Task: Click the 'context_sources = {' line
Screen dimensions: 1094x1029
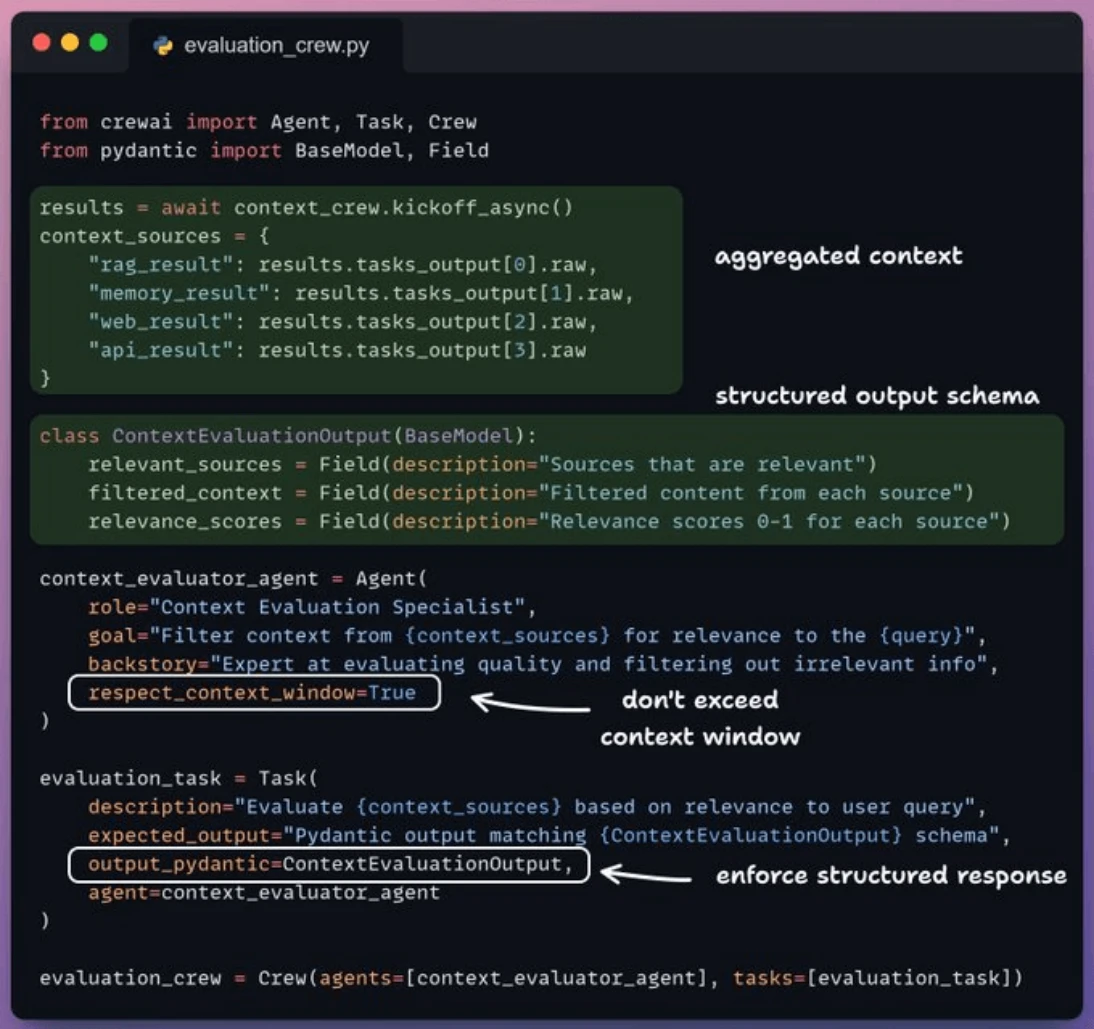Action: [x=154, y=236]
